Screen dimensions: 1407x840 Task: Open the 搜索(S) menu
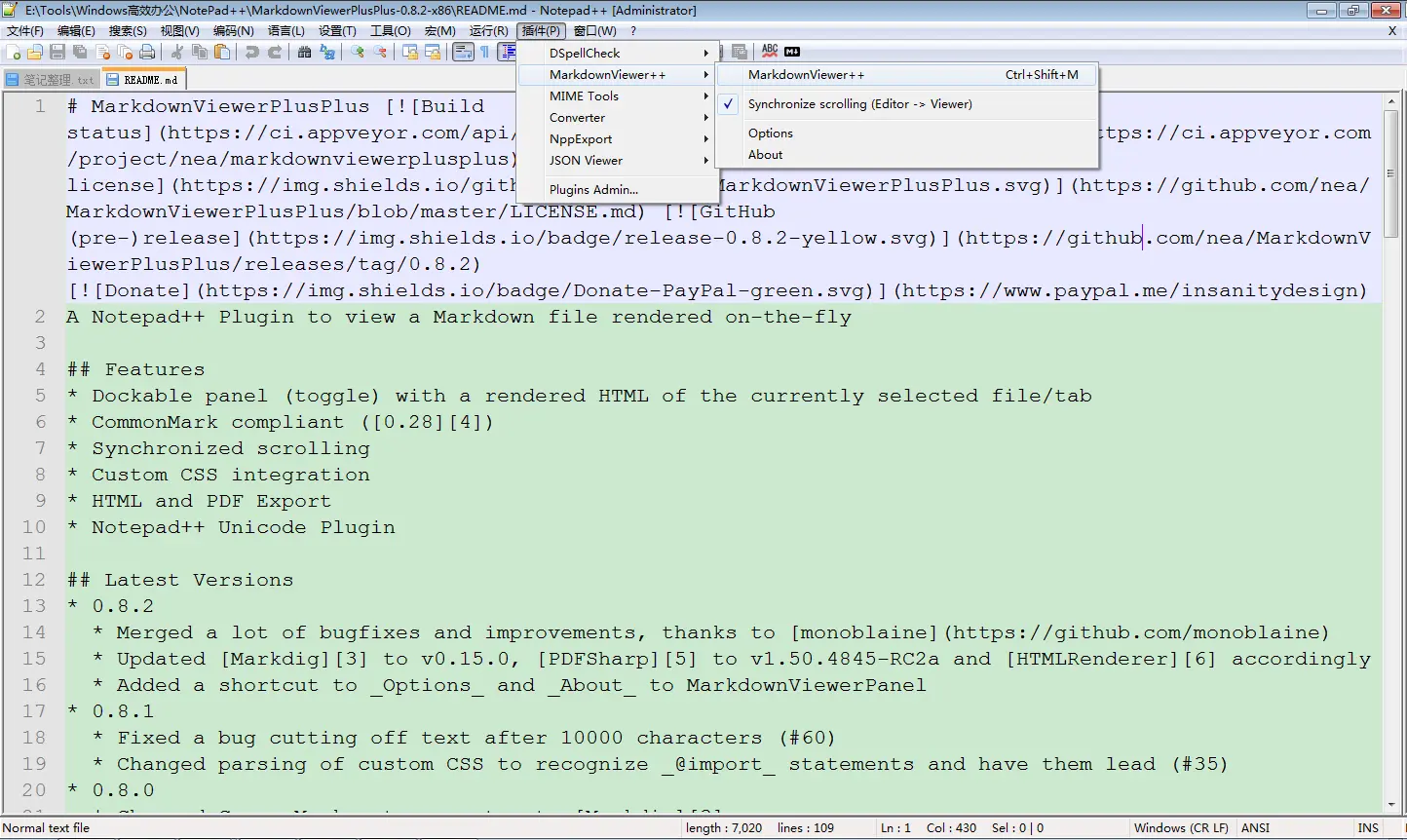(x=128, y=31)
